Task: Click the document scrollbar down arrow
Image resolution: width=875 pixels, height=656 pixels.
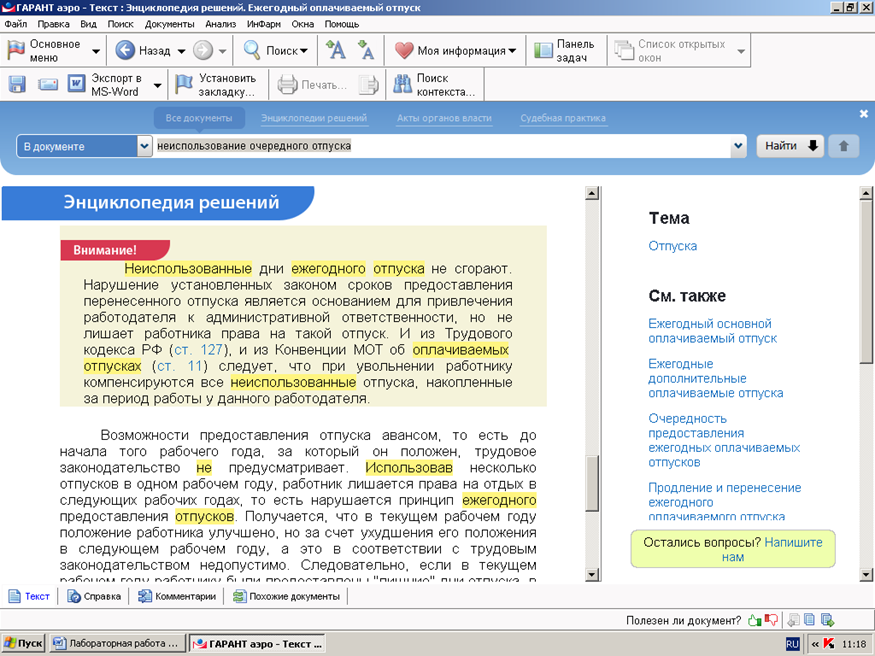Action: pos(592,574)
